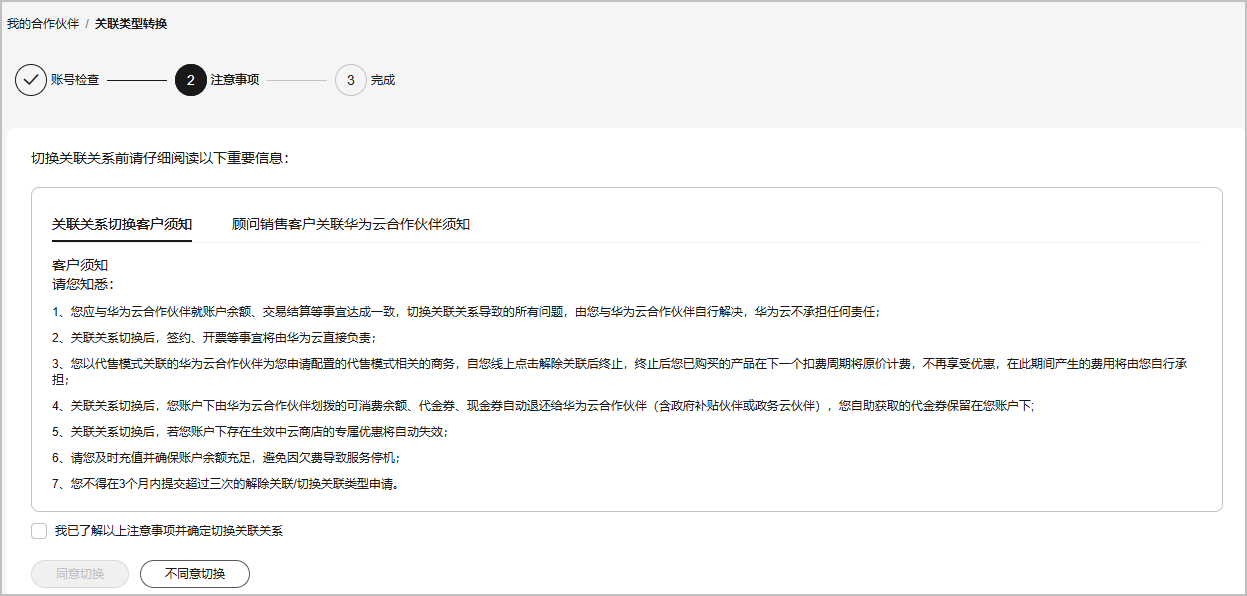This screenshot has height=596, width=1247.
Task: Click notice item 4 about 代金券、现金券
Action: tap(544, 406)
